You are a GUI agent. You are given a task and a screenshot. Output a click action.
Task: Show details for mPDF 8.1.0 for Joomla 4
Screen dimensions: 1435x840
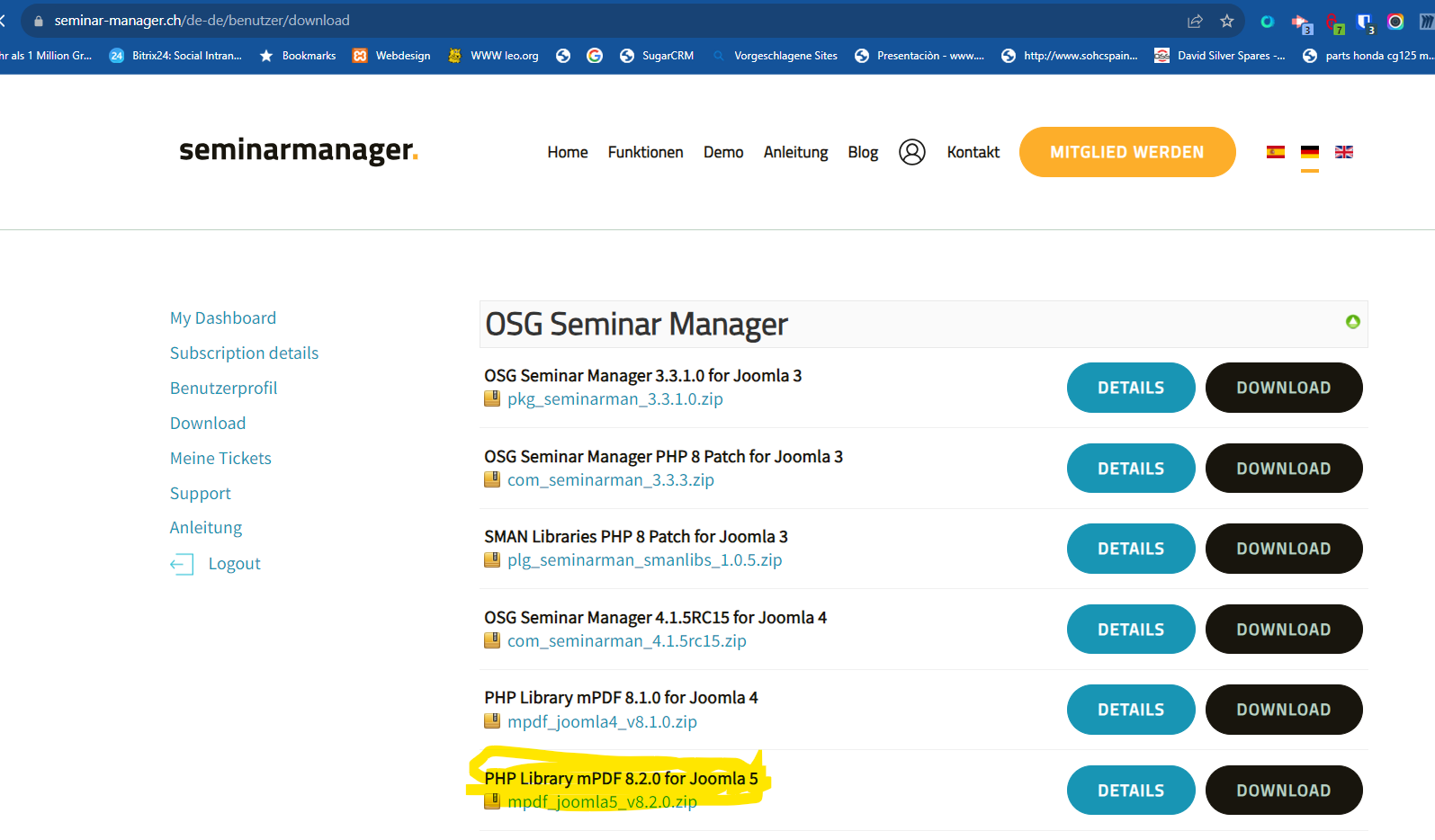1131,710
